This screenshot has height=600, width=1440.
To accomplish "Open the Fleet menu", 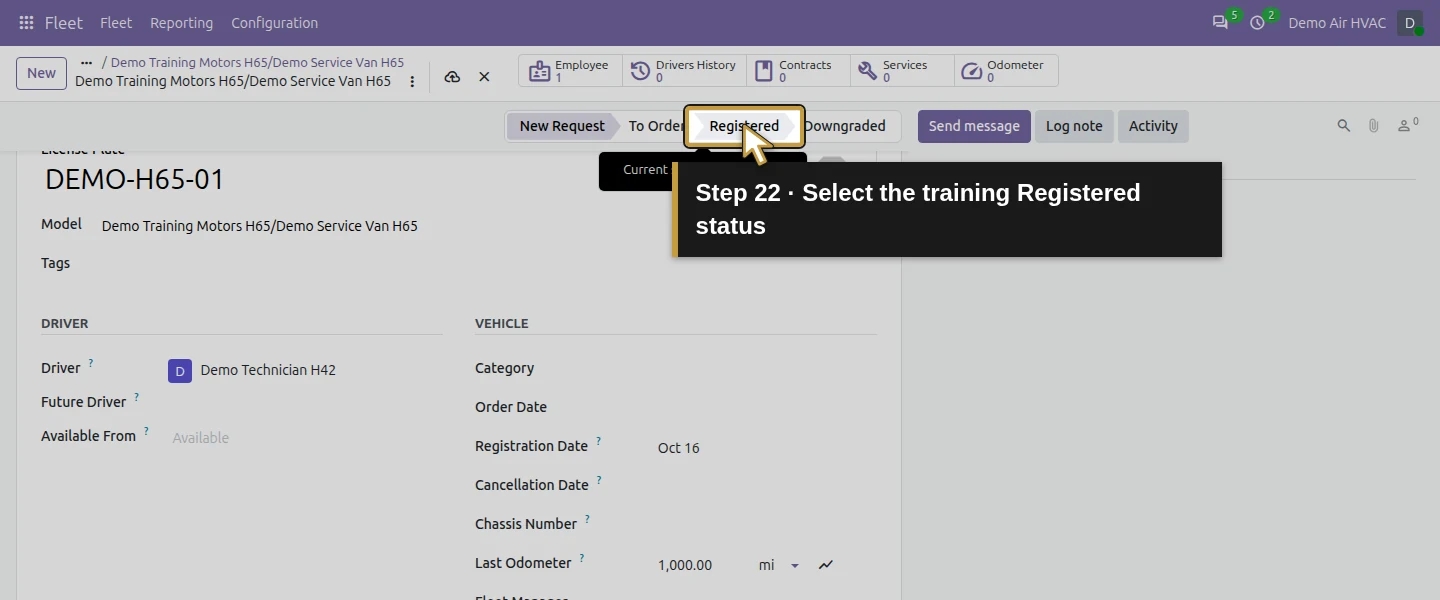I will pos(116,22).
